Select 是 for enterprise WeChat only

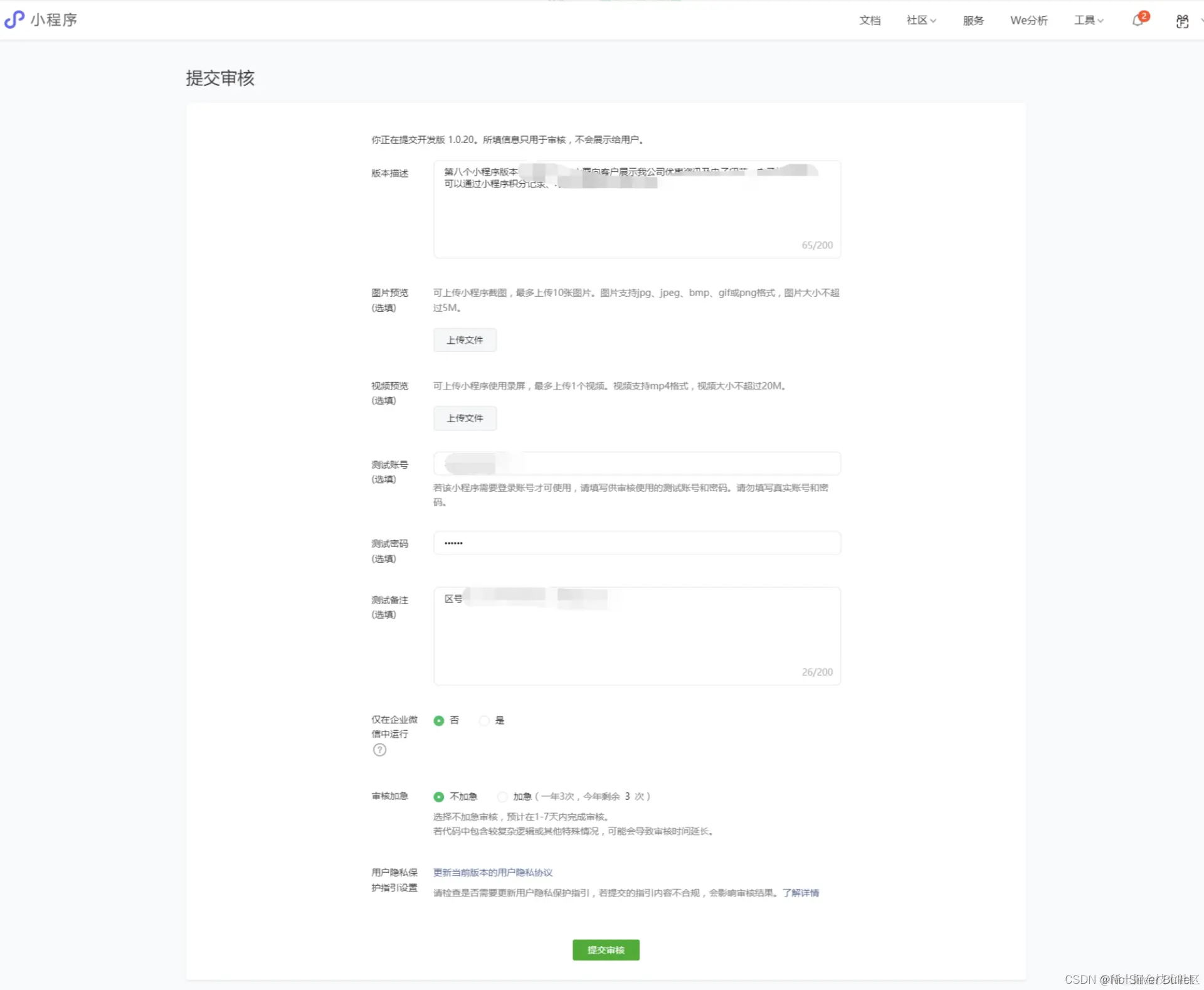point(484,720)
